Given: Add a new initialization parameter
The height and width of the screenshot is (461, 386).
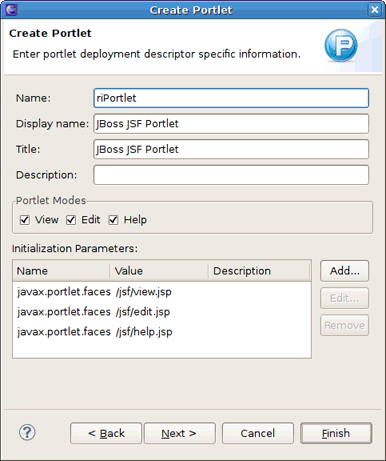Looking at the screenshot, I should 345,271.
